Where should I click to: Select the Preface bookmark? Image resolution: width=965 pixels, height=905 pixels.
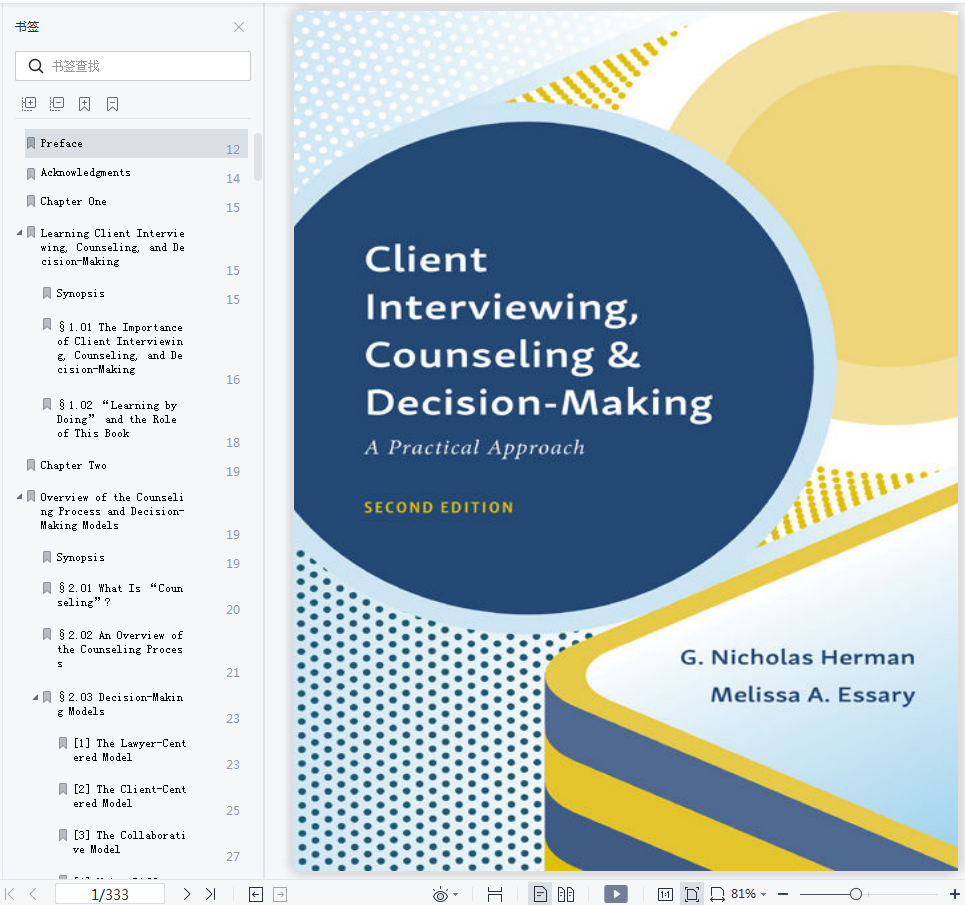pos(136,143)
